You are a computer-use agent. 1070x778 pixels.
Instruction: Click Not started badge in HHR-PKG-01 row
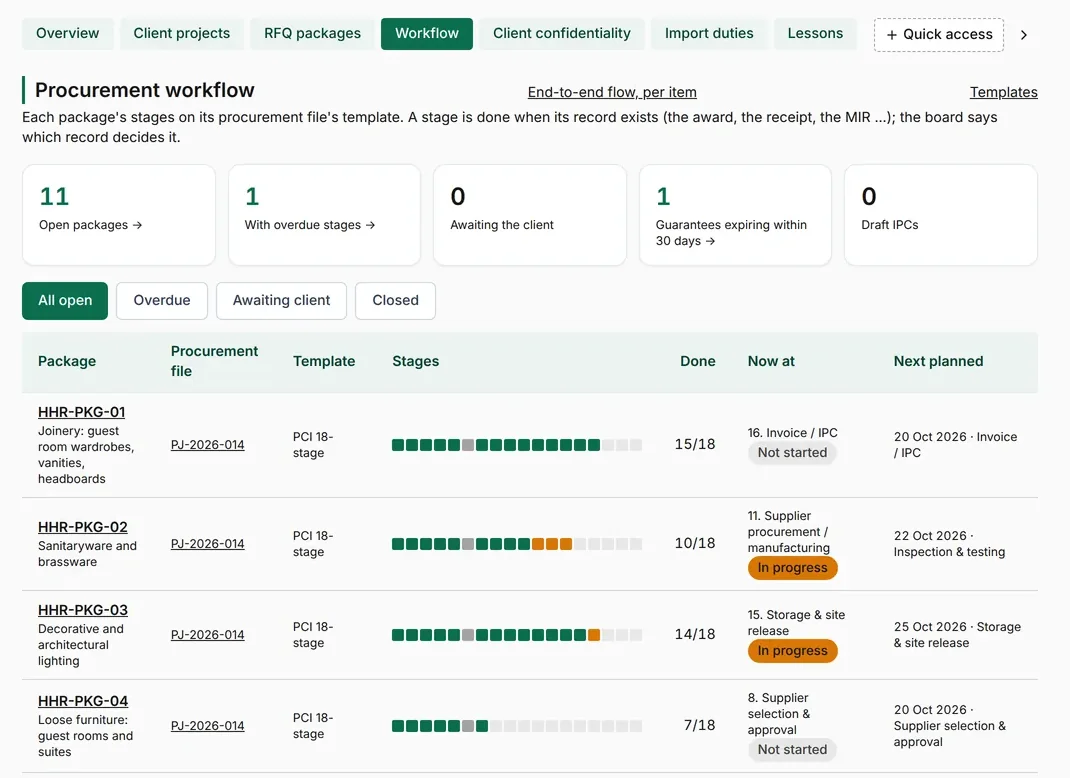(x=792, y=452)
